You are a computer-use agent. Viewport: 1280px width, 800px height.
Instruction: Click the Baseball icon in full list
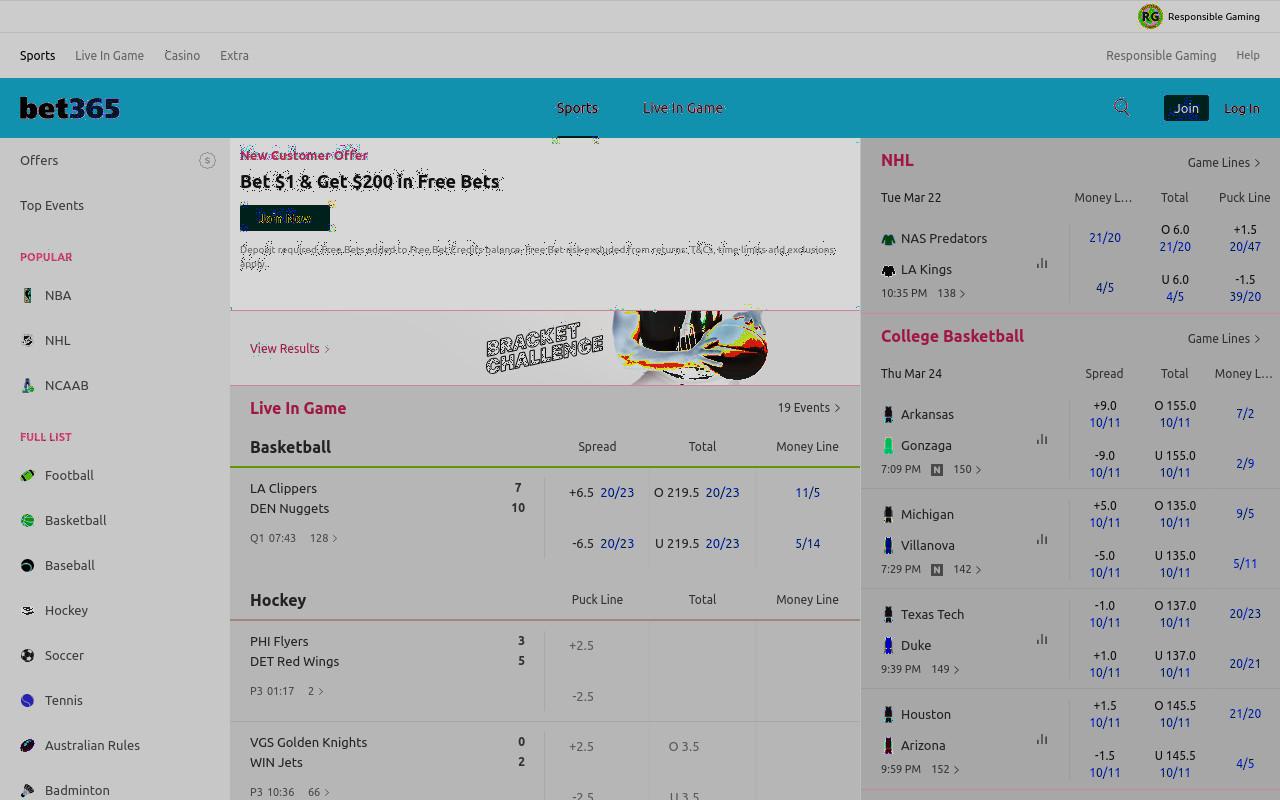28,565
